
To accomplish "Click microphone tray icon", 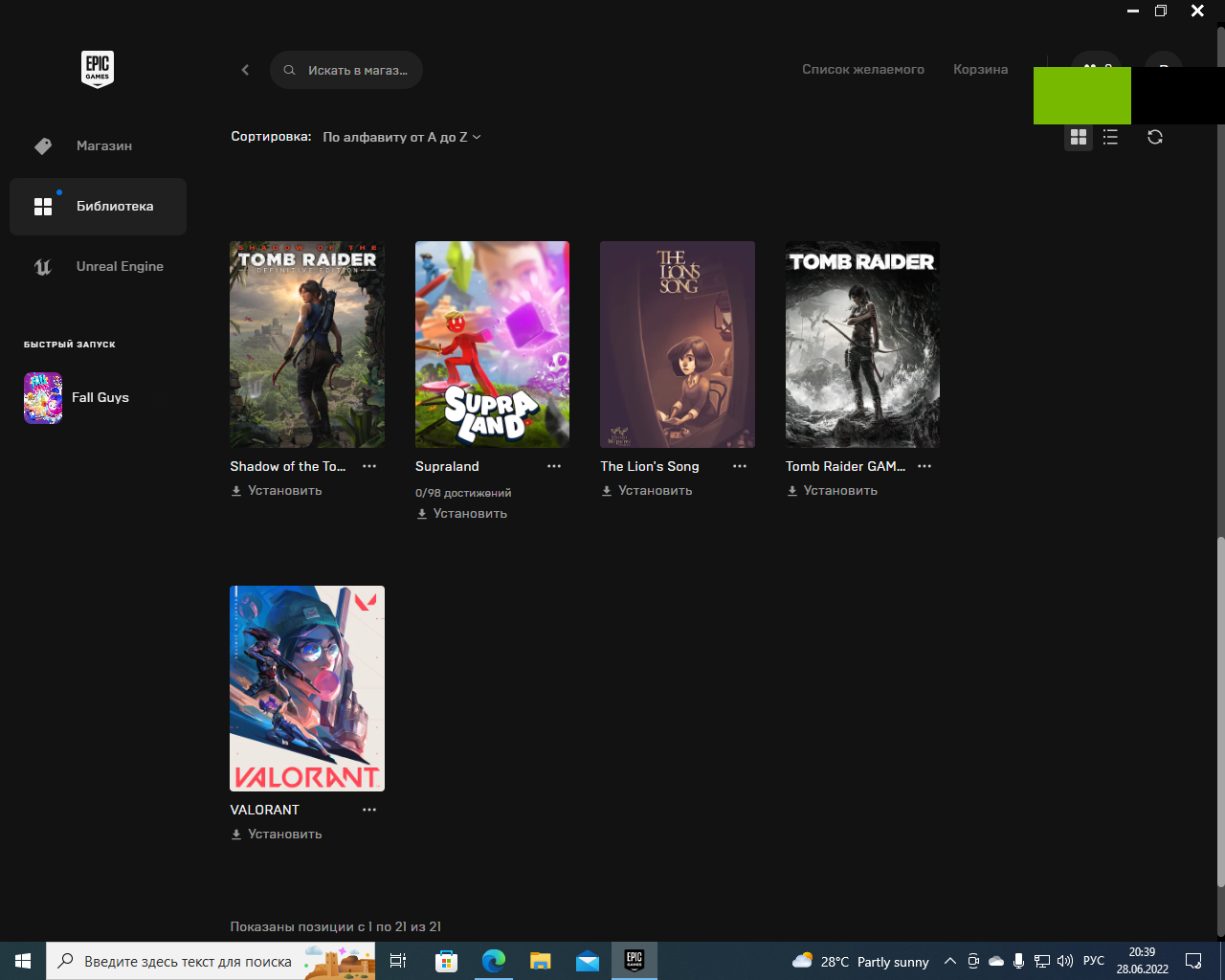I will pos(1019,961).
